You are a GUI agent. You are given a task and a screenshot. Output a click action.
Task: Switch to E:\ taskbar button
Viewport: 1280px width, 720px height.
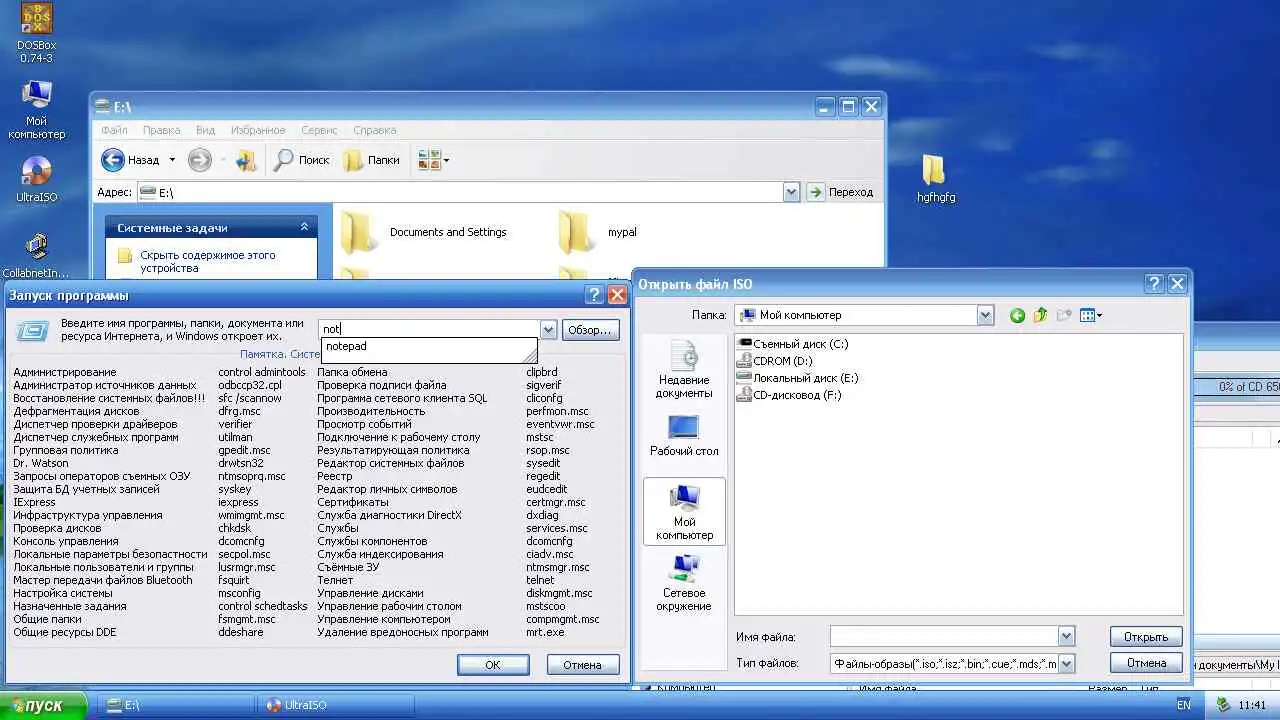pos(174,705)
